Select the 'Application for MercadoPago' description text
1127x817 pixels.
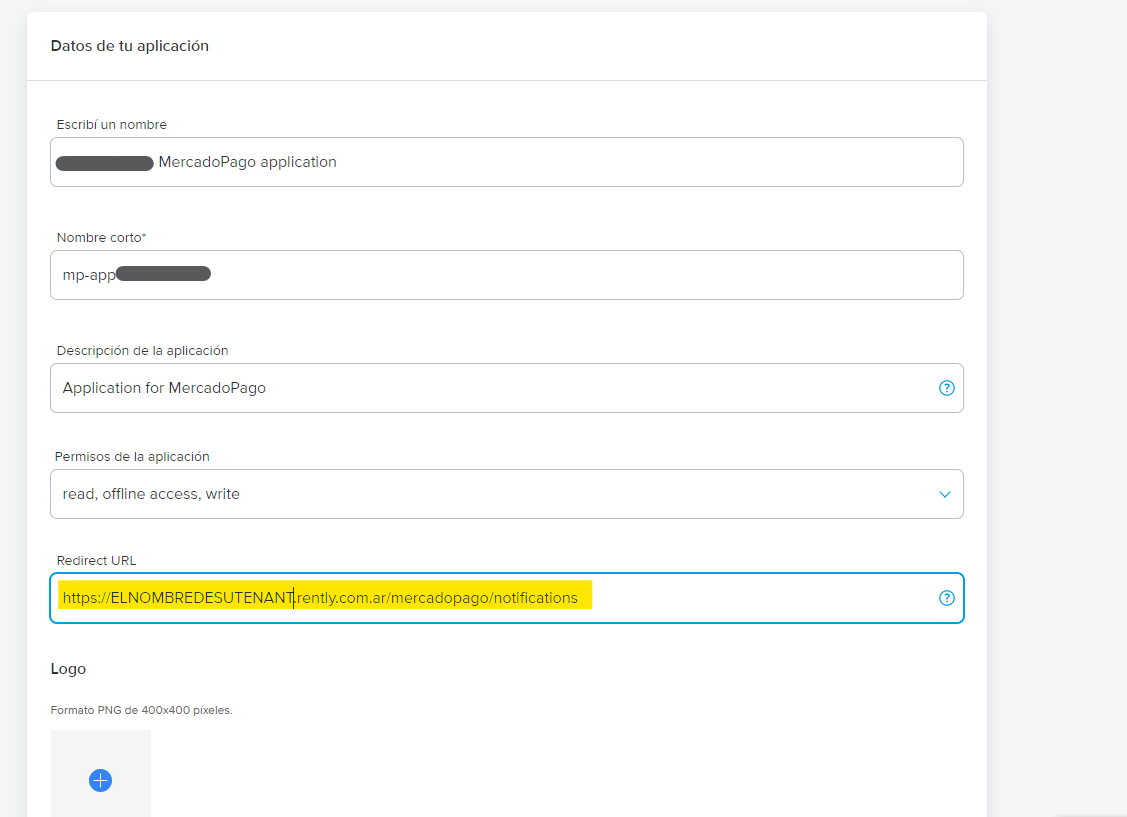(x=164, y=388)
